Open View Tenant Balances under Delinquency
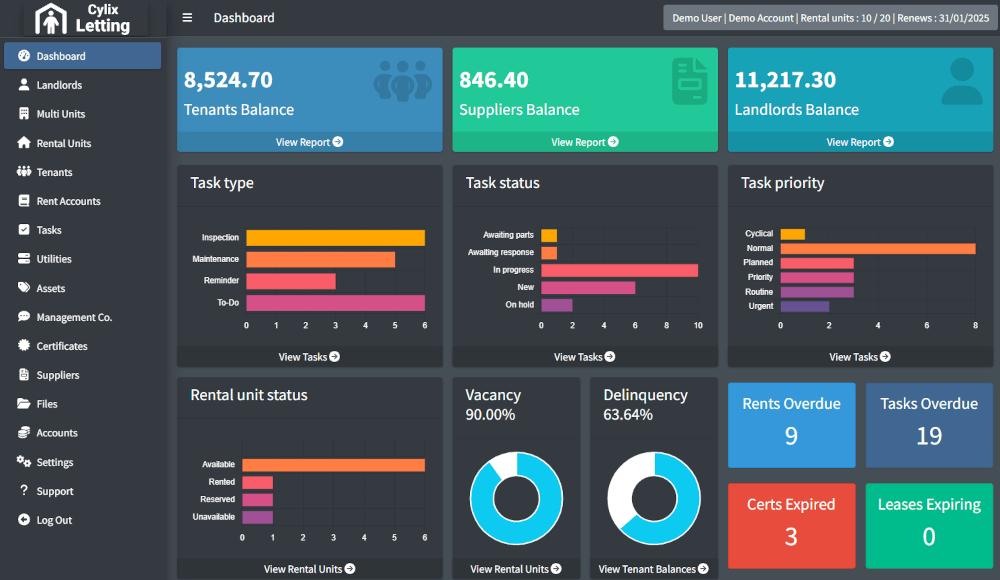Viewport: 1000px width, 580px height. coord(653,569)
